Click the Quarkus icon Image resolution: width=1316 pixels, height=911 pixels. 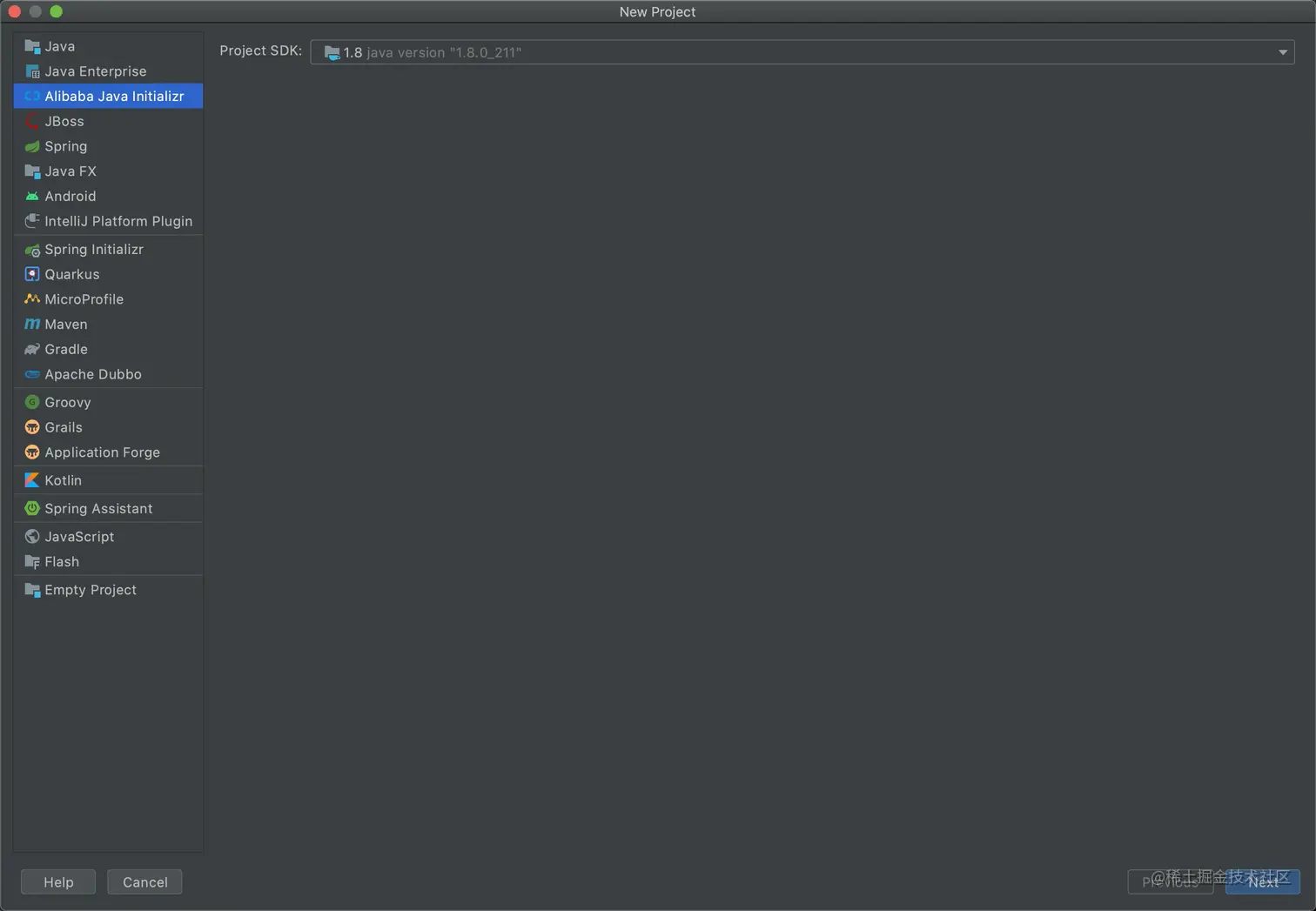click(x=32, y=274)
